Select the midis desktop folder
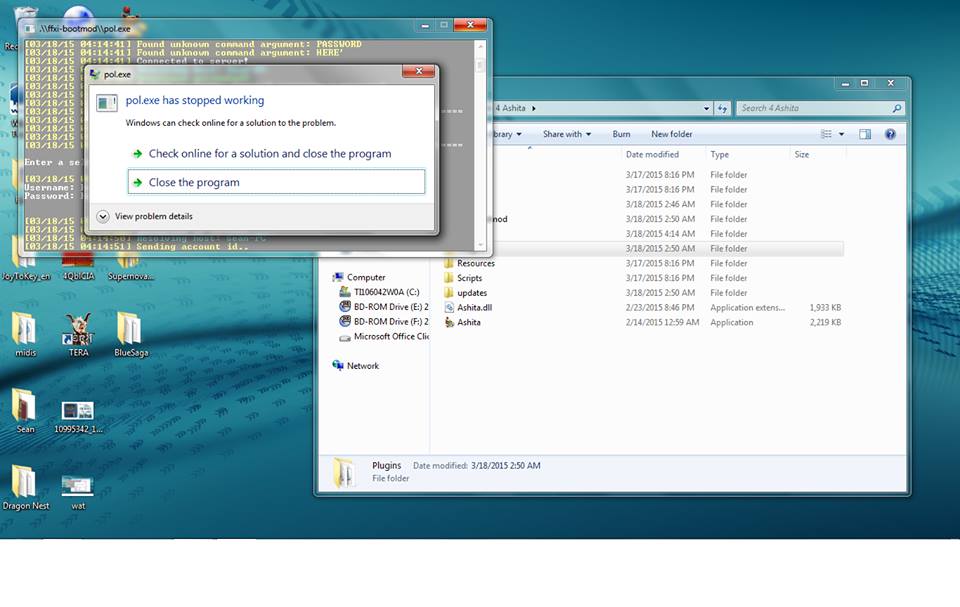This screenshot has width=960, height=607. 23,331
